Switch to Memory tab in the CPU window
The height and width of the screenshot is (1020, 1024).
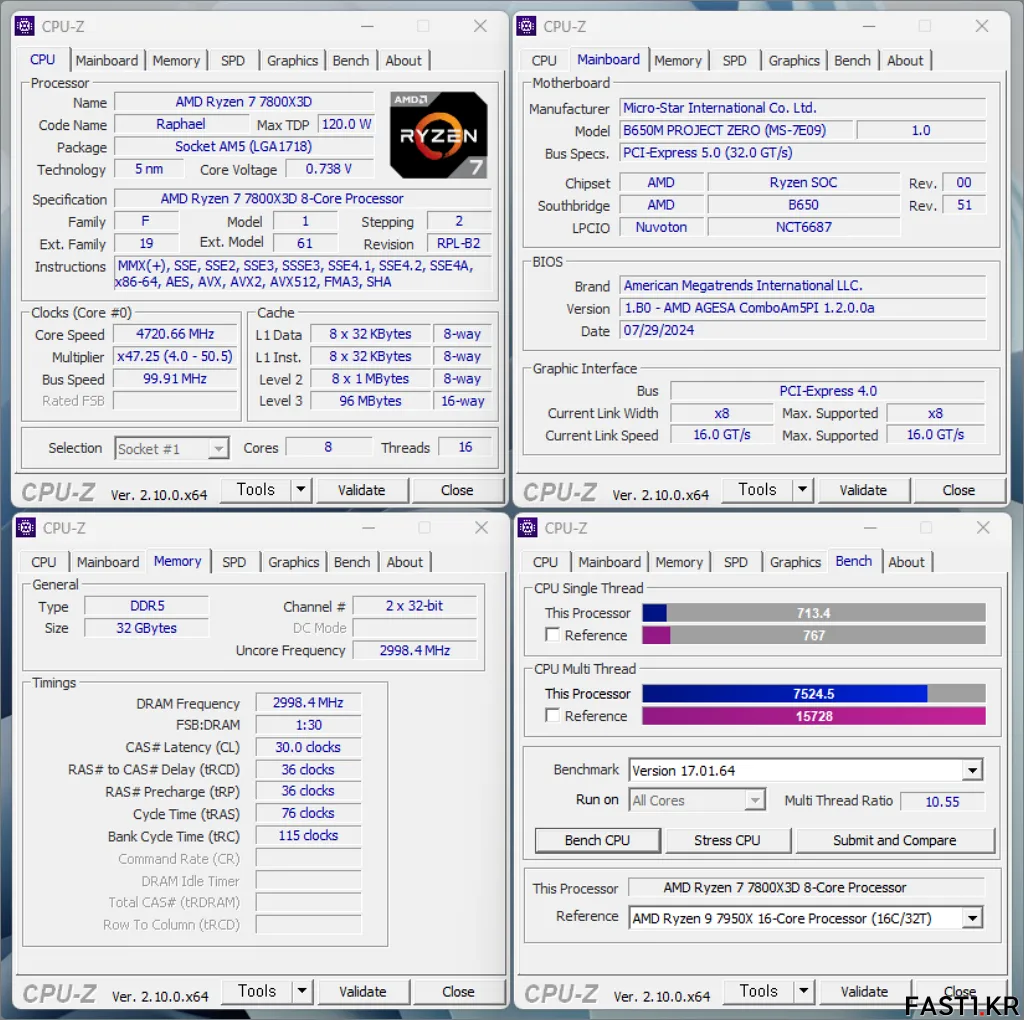click(x=176, y=61)
